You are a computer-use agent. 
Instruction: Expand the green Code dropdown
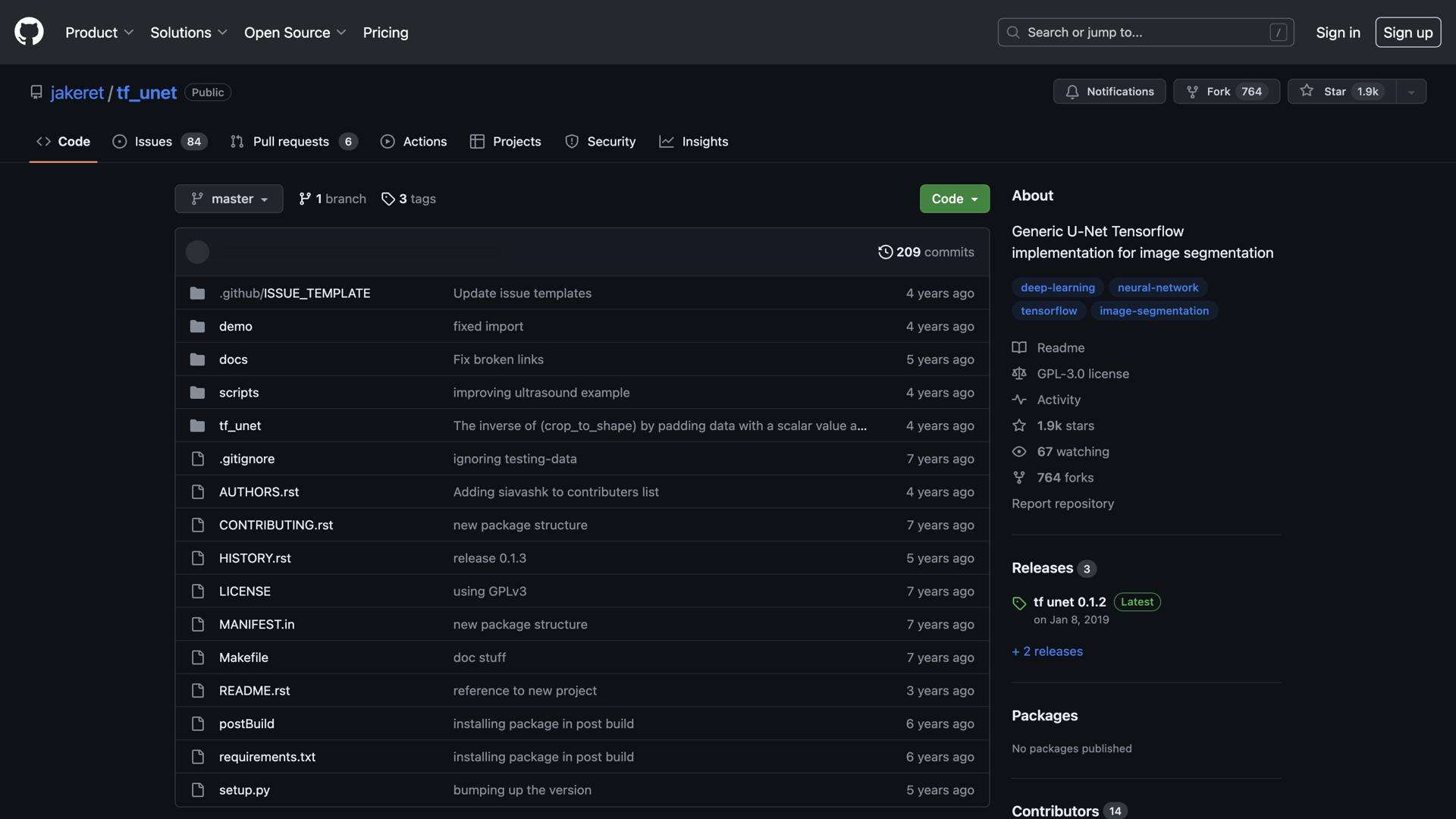[x=954, y=199]
